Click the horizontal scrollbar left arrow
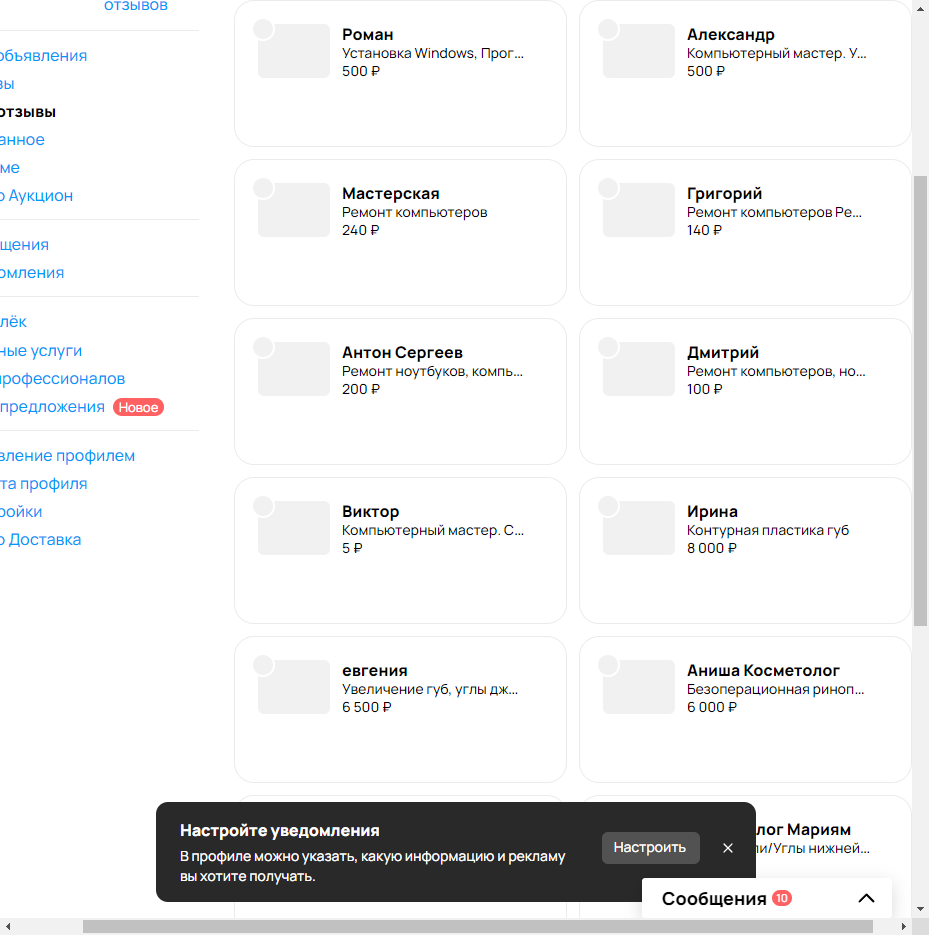The image size is (929, 935). 7,927
